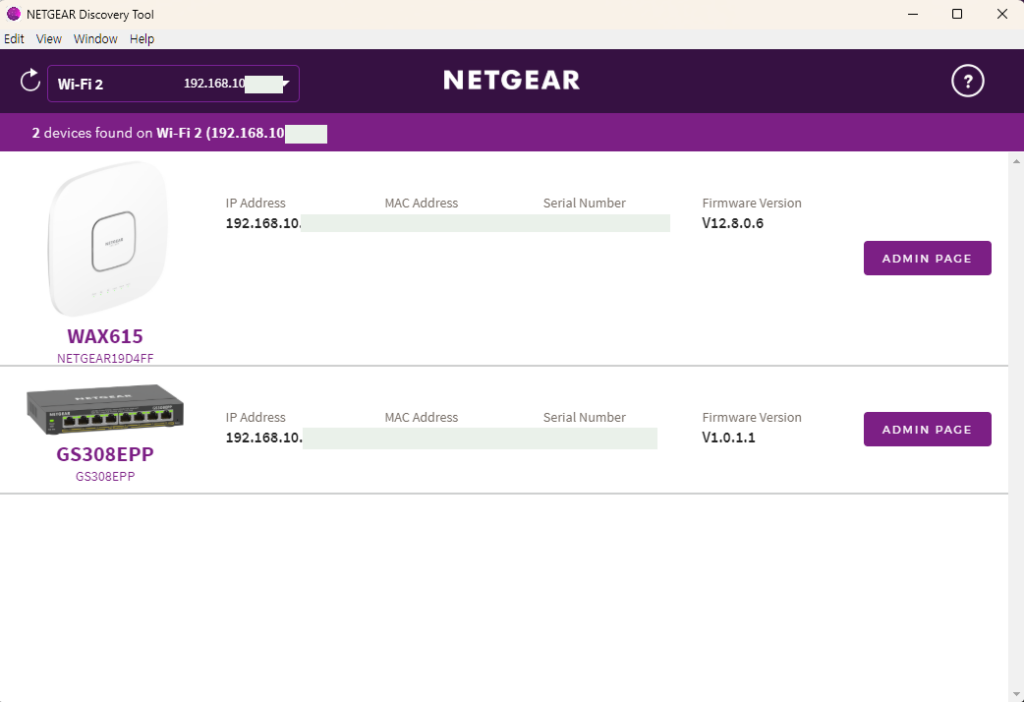1024x702 pixels.
Task: Minimize the Discovery Tool window
Action: click(x=913, y=14)
